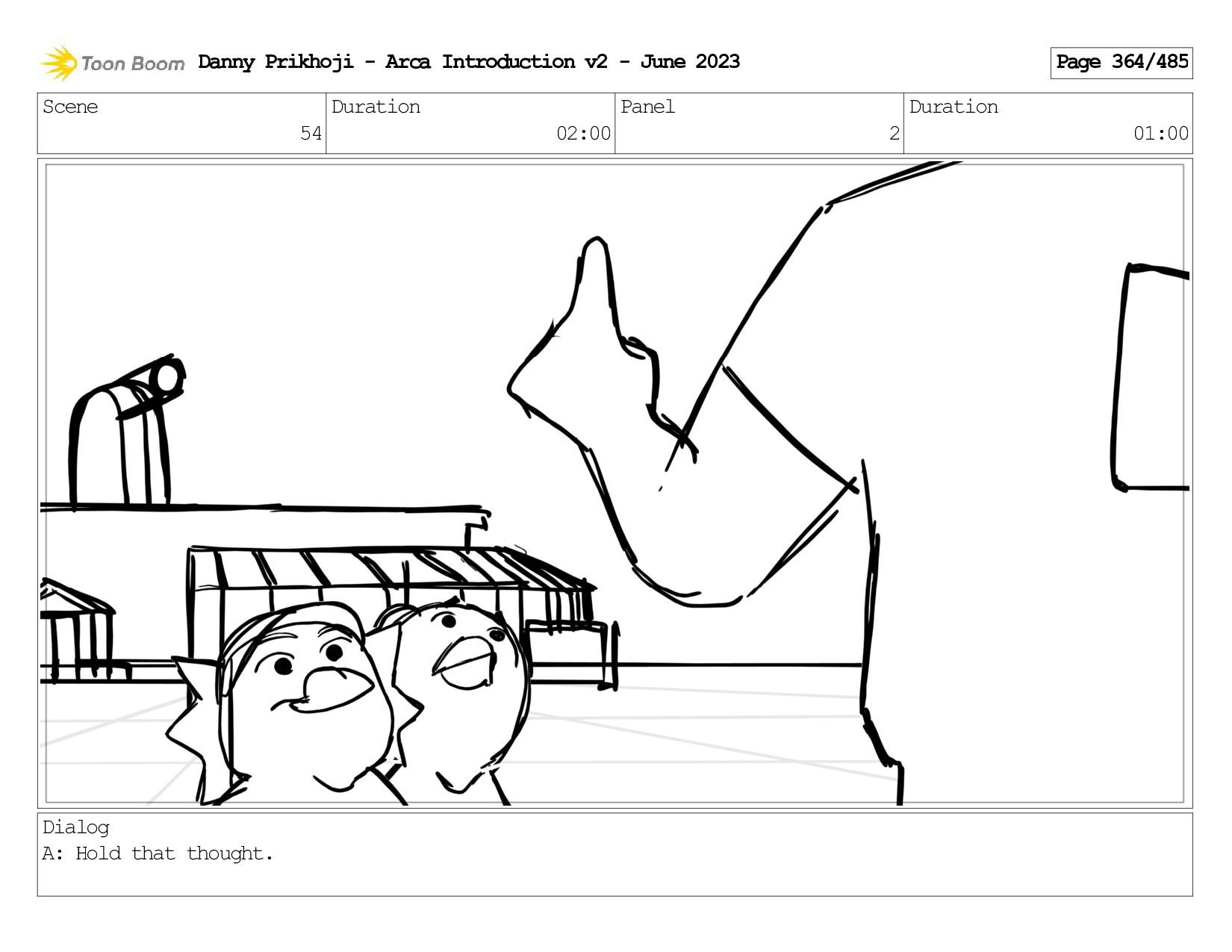
Task: Select the dialog line 'A: Hold that thought.'
Action: pos(158,853)
